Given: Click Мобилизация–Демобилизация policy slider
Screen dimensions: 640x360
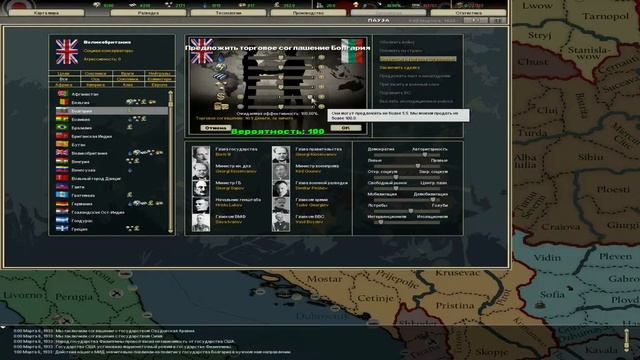Looking at the screenshot, I should point(407,200).
